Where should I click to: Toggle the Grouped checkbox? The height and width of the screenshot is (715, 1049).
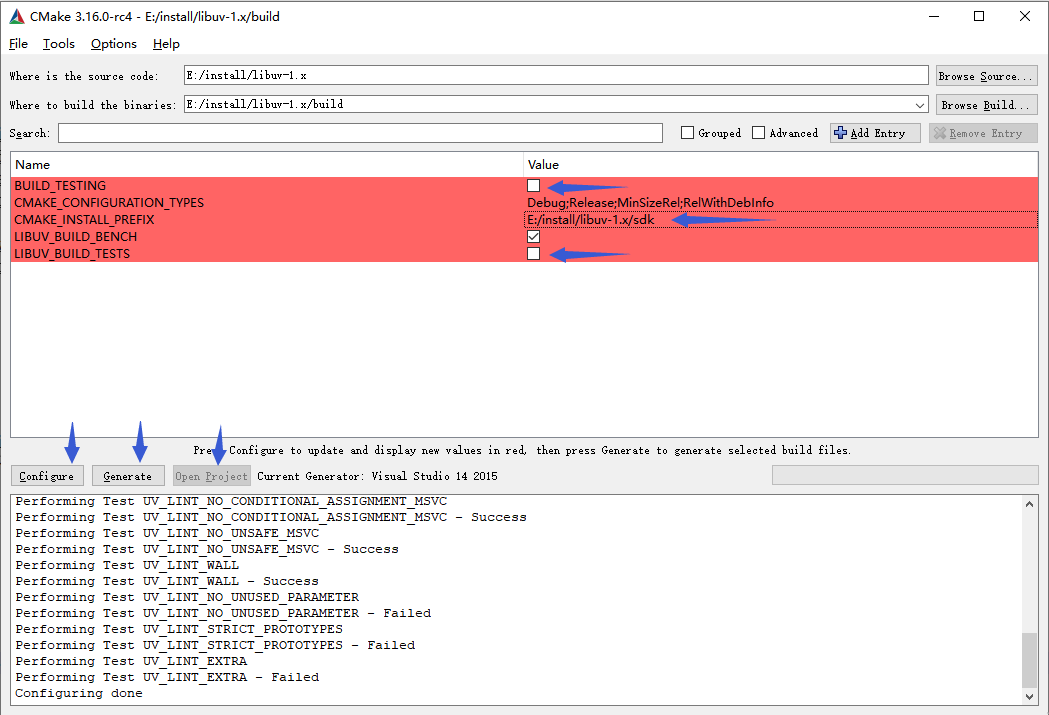[x=687, y=133]
